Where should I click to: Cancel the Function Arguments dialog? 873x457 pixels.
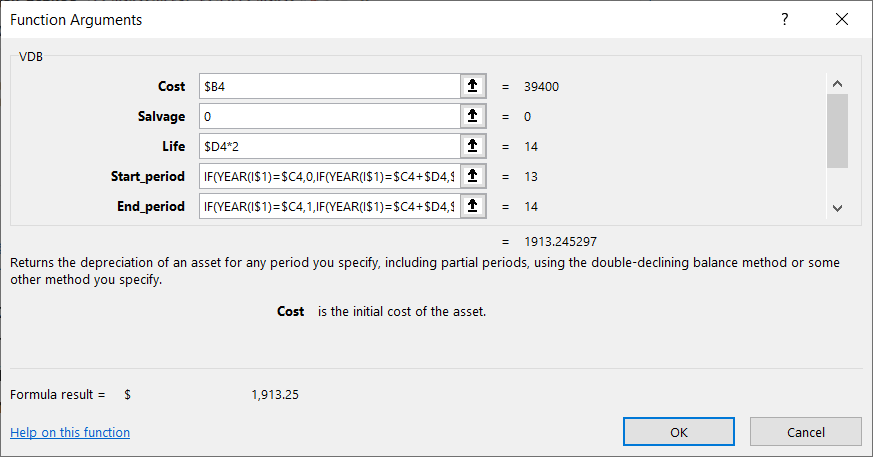(x=806, y=432)
